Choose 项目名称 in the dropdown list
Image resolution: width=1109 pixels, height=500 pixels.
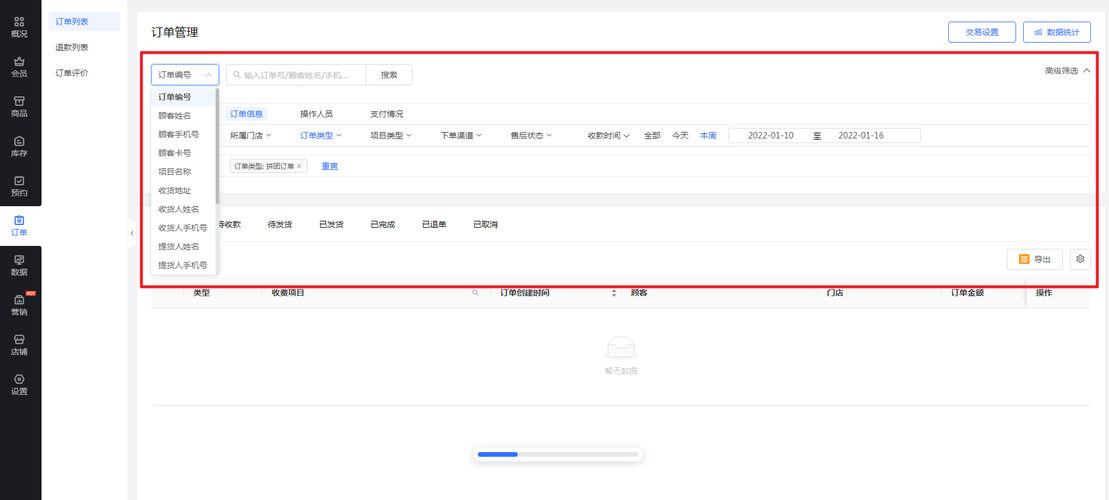[183, 171]
